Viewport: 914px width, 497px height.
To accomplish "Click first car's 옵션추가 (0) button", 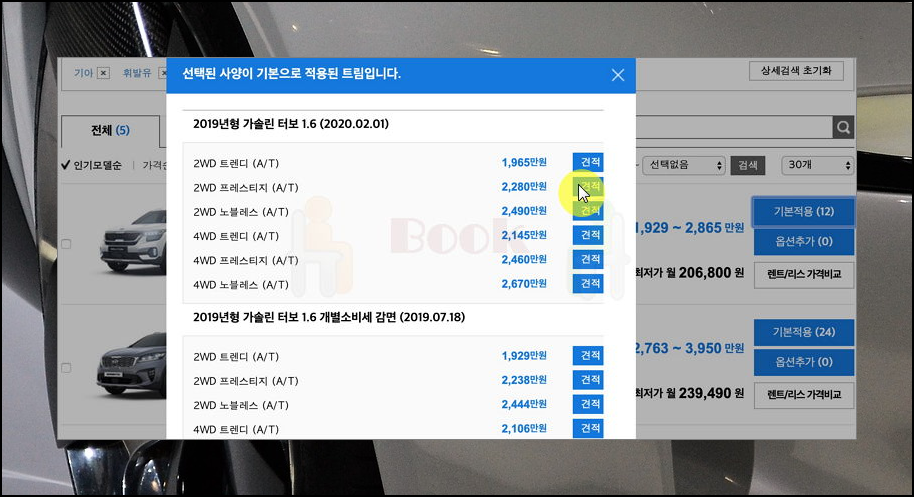I will coord(804,241).
